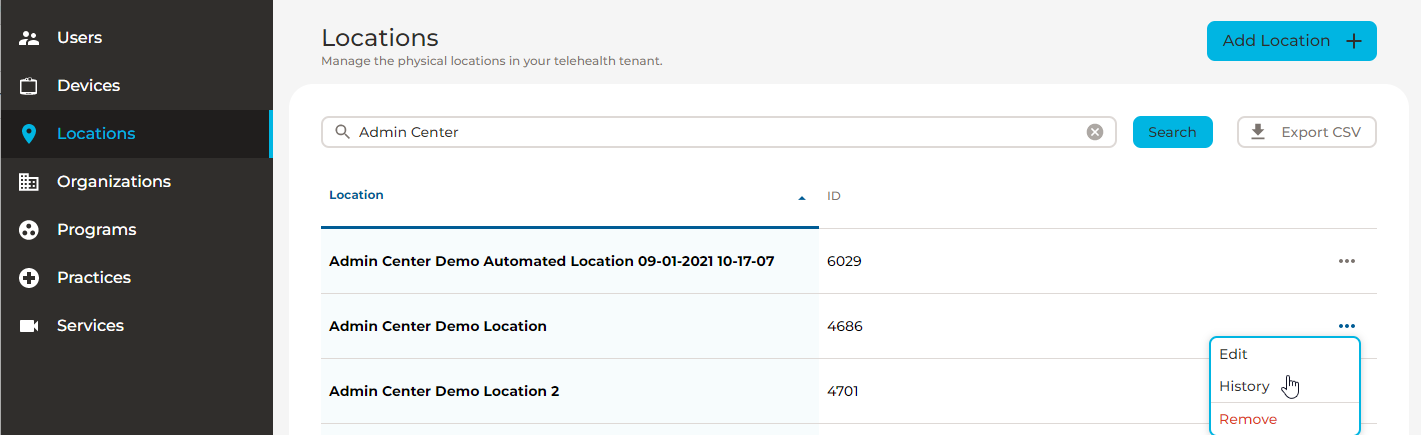Clear the search text with the X icon
The height and width of the screenshot is (435, 1421).
(x=1095, y=132)
